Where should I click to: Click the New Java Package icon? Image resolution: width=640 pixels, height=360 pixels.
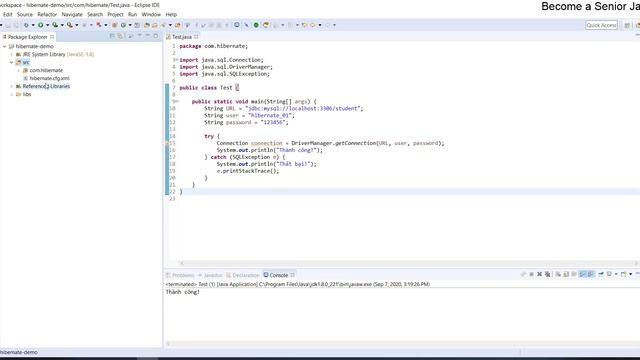[114, 25]
